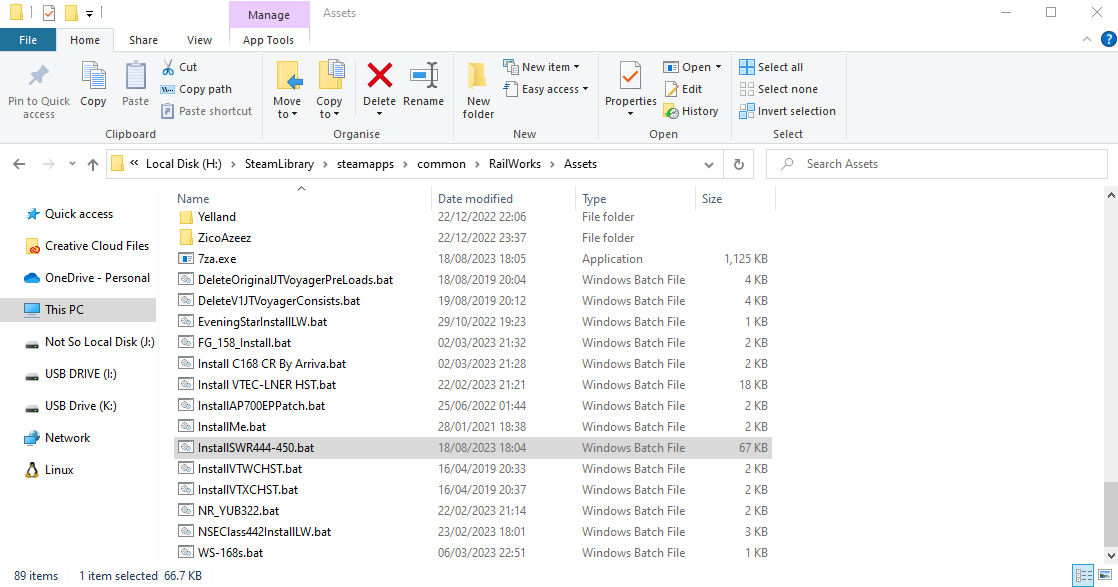The width and height of the screenshot is (1118, 587).
Task: Switch to the View ribbon tab
Action: 199,40
